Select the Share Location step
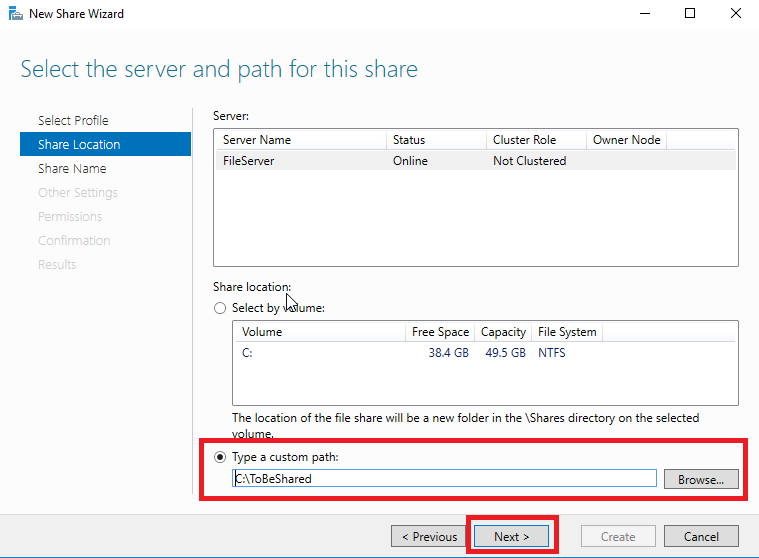Screen dimensions: 759x558 point(106,144)
